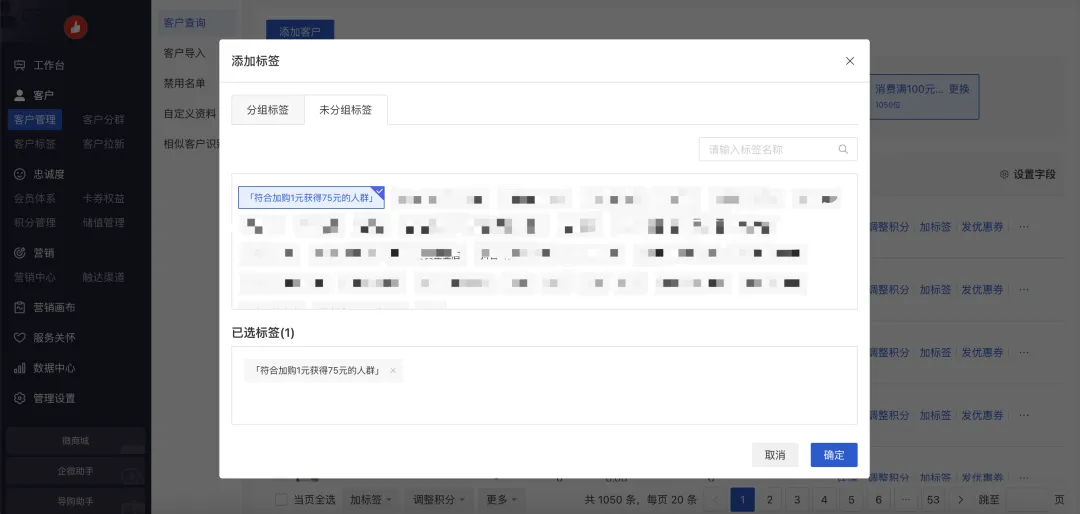Image resolution: width=1080 pixels, height=514 pixels.
Task: Switch to the 分组标签 tab
Action: (268, 110)
